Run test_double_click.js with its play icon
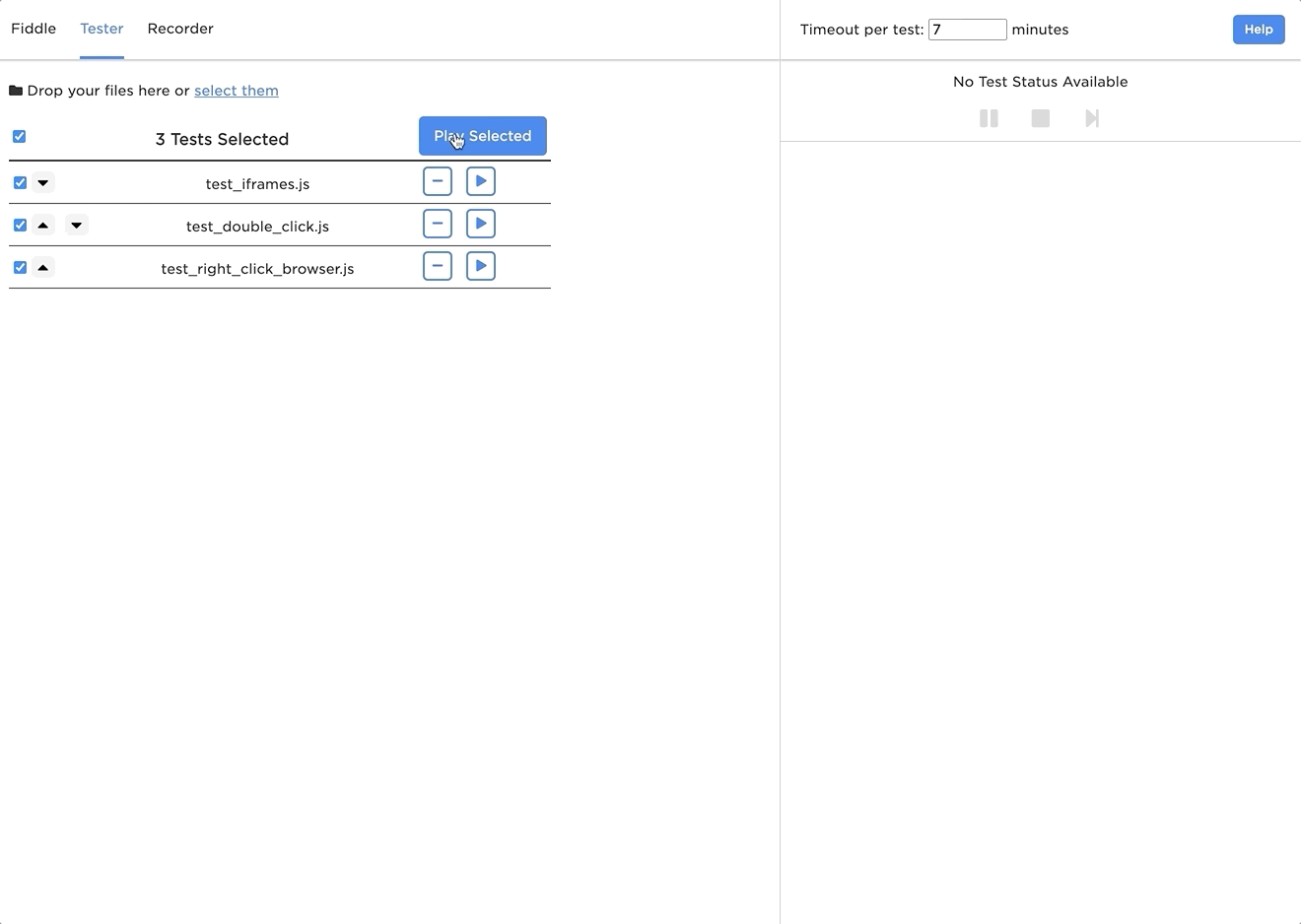This screenshot has height=924, width=1301. tap(481, 224)
